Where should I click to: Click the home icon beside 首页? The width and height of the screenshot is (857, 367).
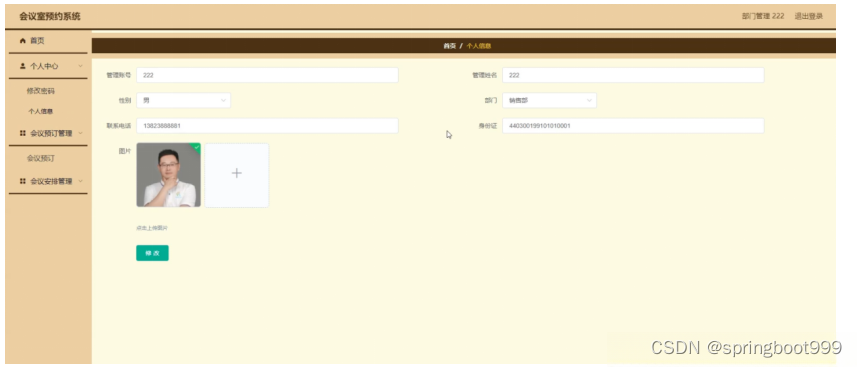tap(22, 41)
